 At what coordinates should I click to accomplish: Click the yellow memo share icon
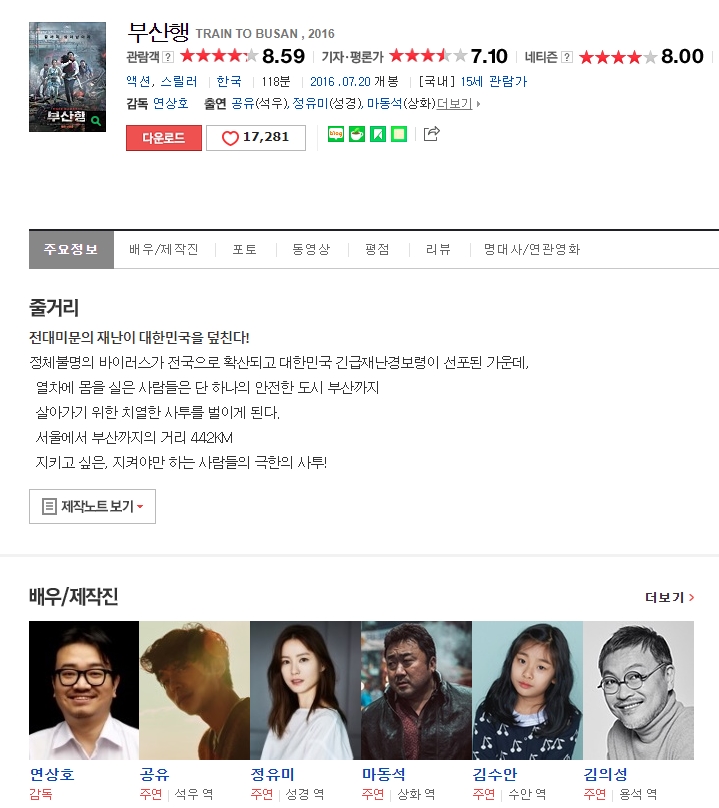pyautogui.click(x=399, y=134)
